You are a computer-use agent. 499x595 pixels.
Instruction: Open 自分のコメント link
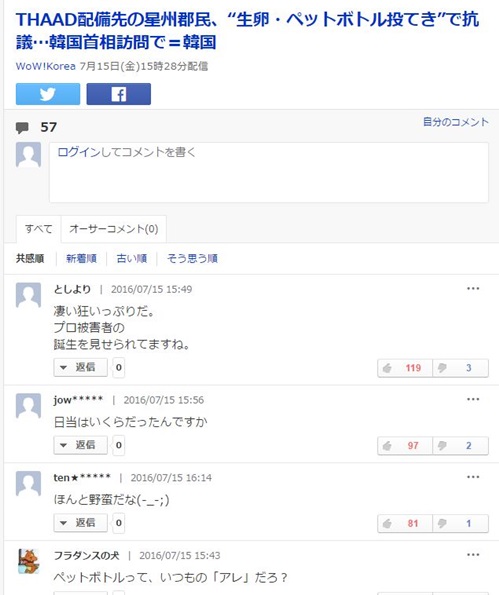455,122
